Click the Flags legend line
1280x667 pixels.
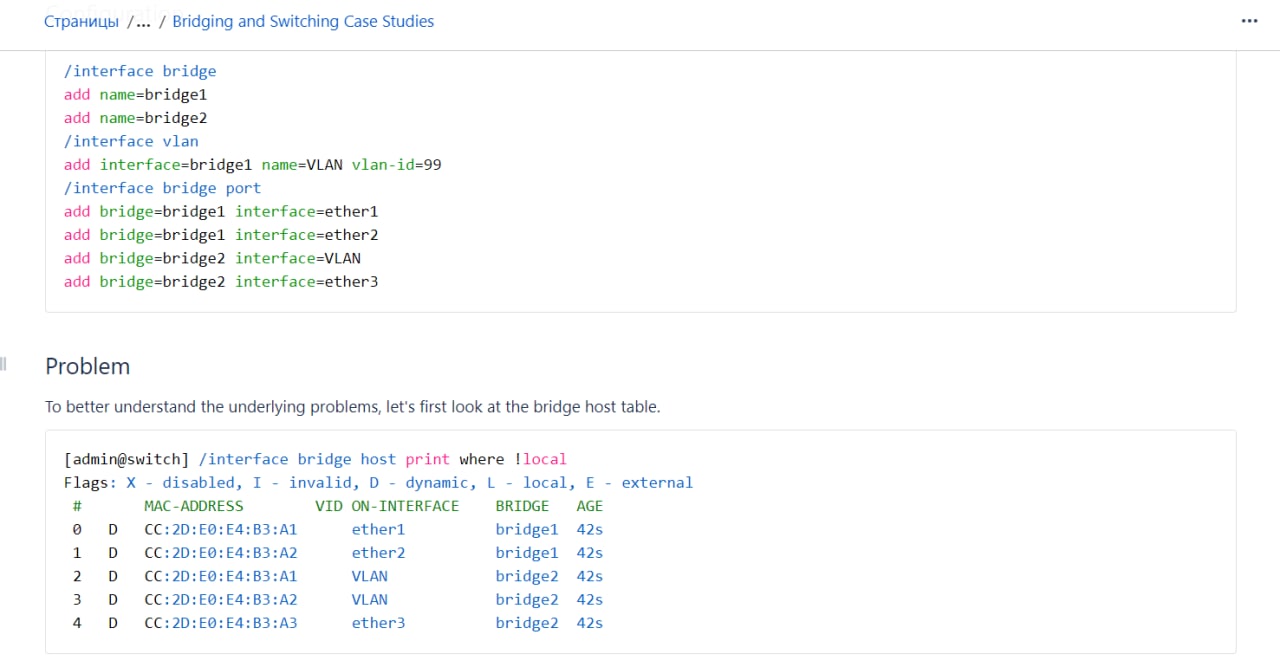pos(378,482)
